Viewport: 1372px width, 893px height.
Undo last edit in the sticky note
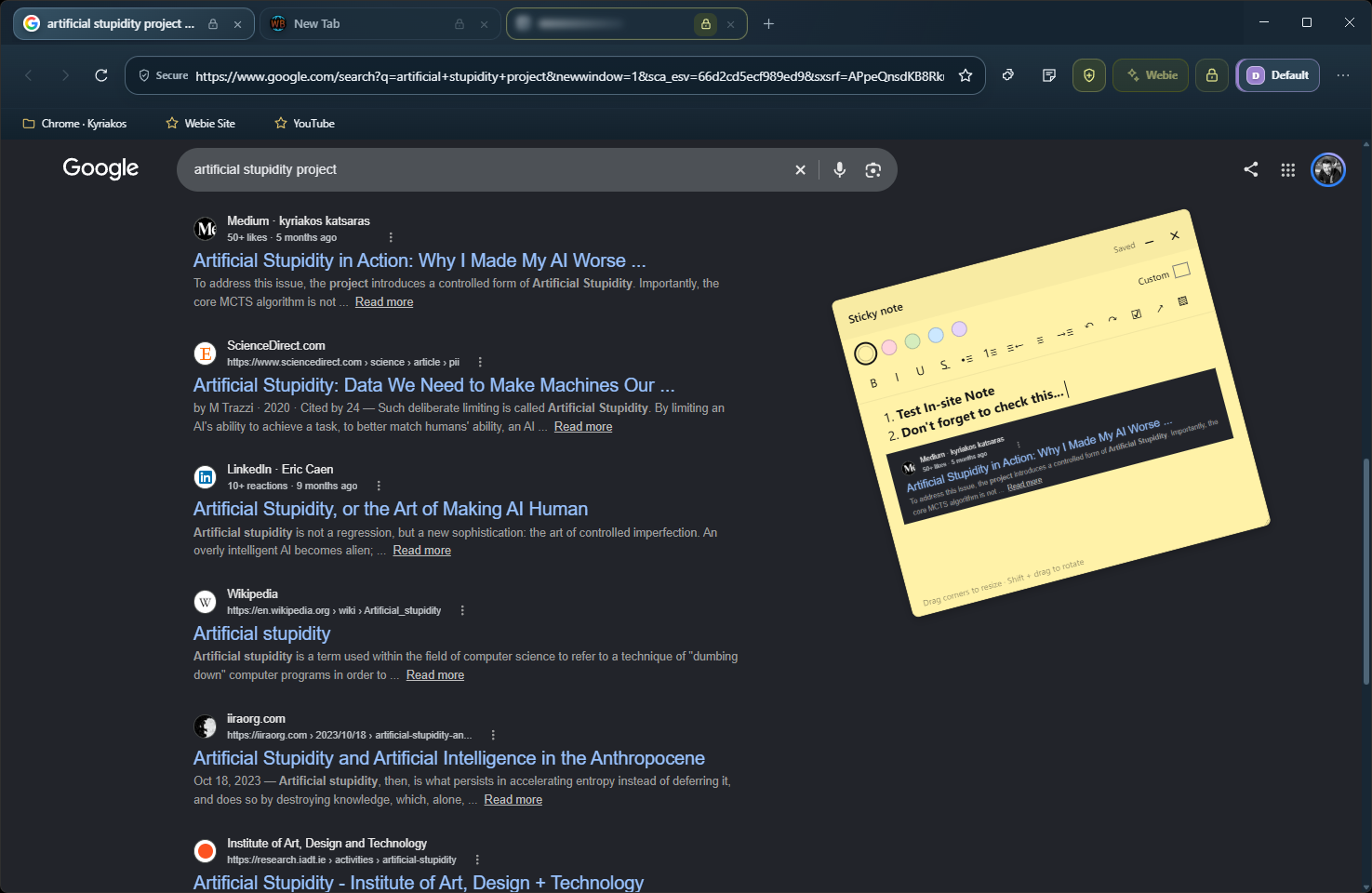tap(1089, 327)
